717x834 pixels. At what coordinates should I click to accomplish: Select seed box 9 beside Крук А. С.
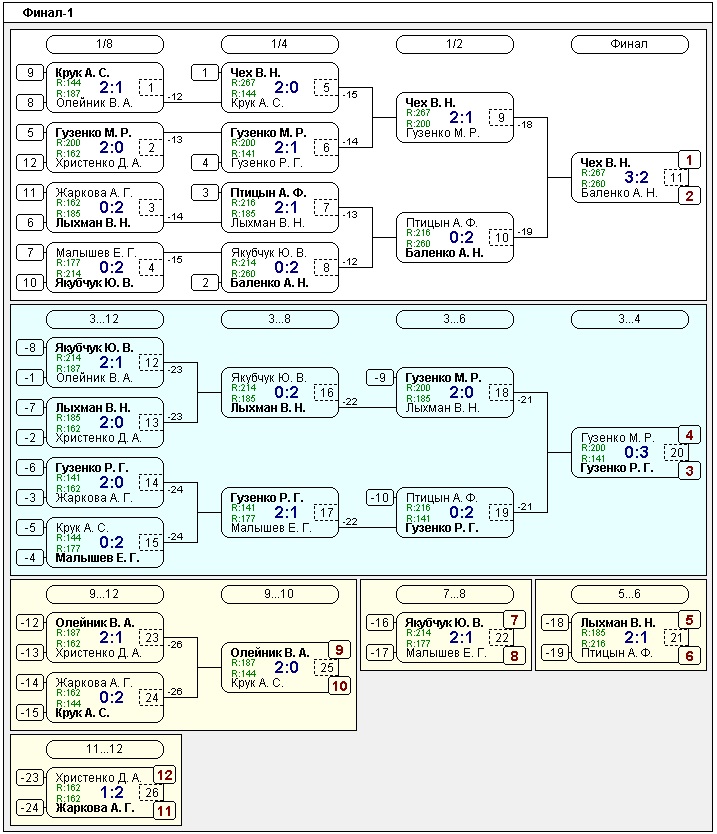[30, 72]
